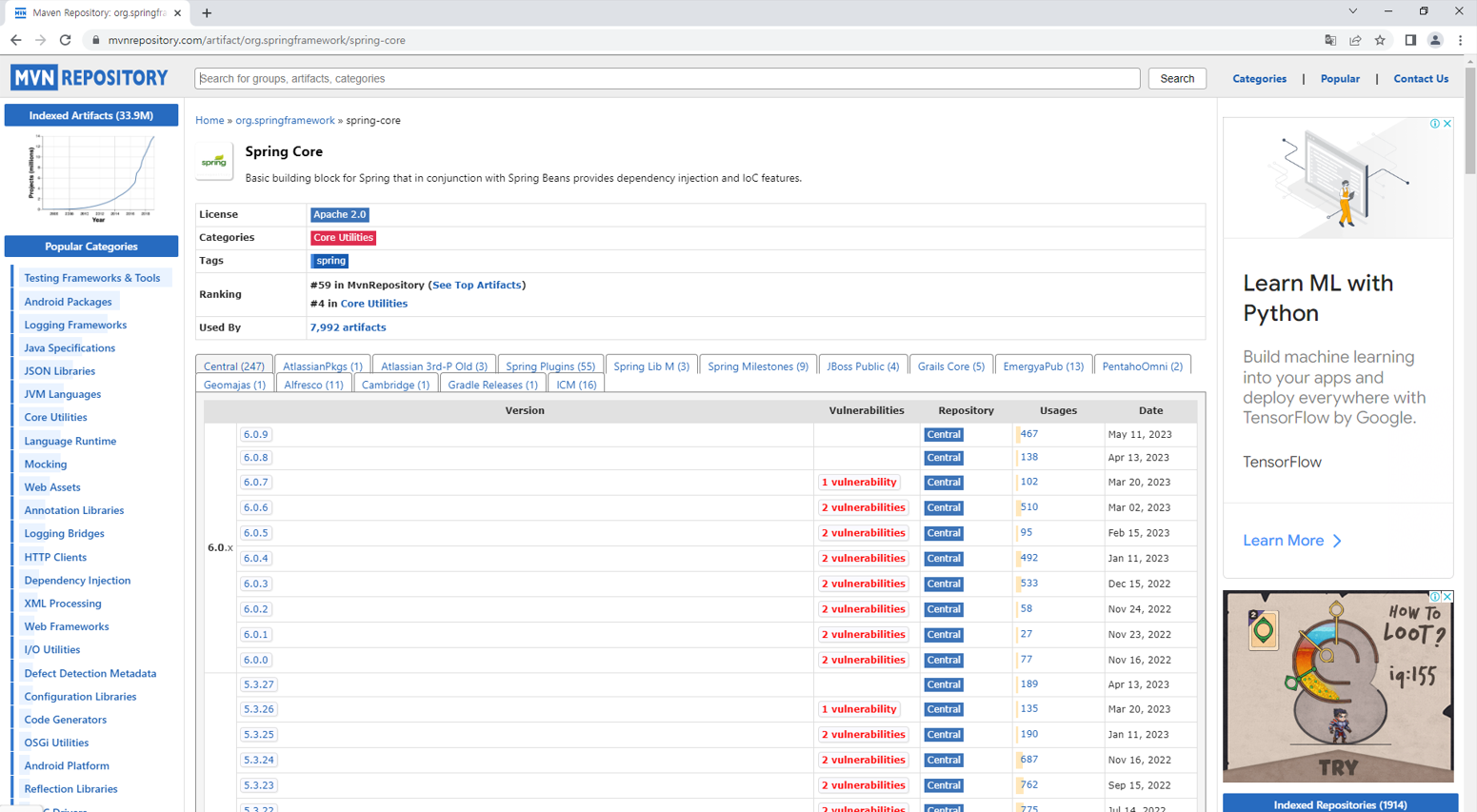Screen dimensions: 1477x812
Task: Open Code Generators category
Action: click(x=65, y=720)
